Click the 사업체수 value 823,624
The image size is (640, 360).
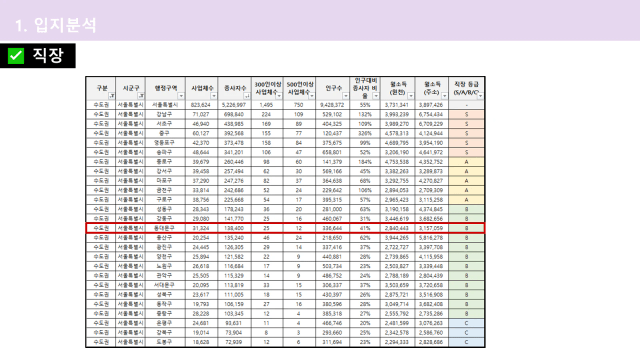click(x=200, y=105)
